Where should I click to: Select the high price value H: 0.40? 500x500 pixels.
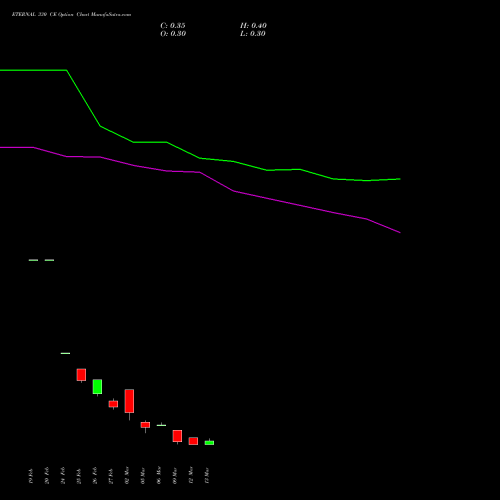point(253,26)
